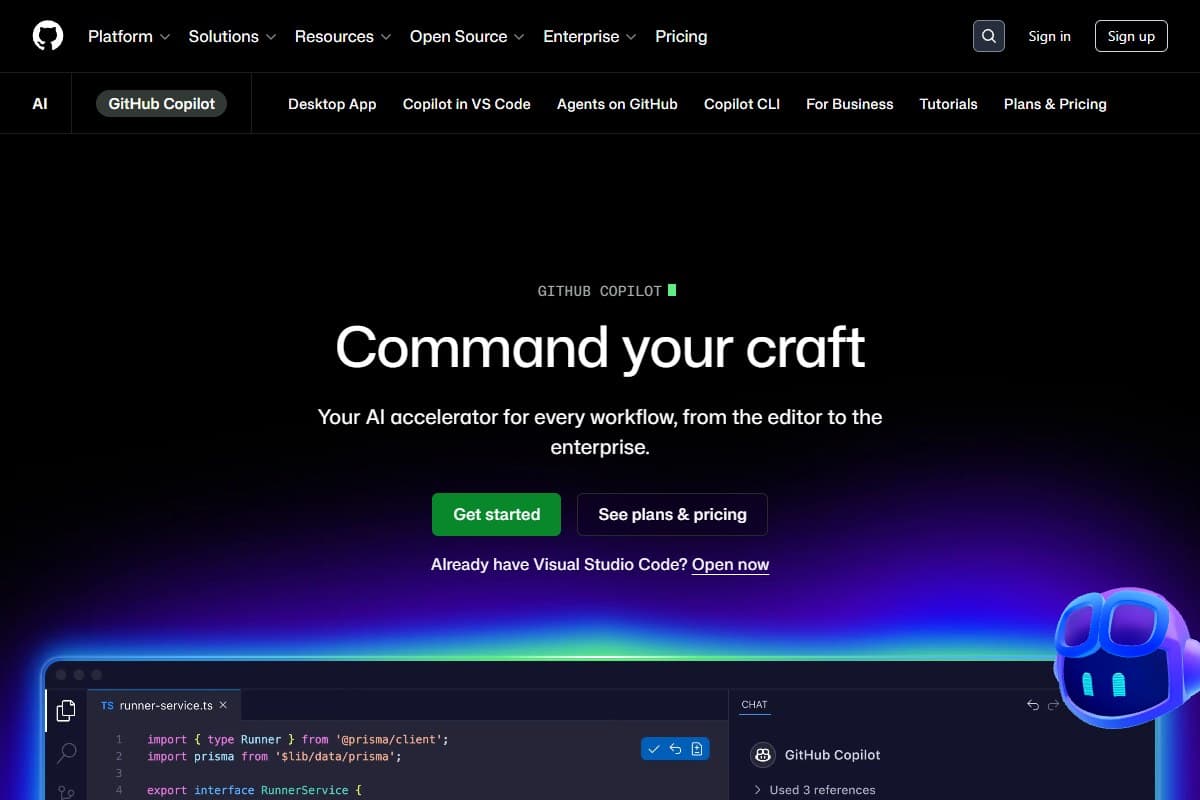Click the GITHUB COPILOT eyebrow label
The image size is (1200, 800).
tap(600, 291)
